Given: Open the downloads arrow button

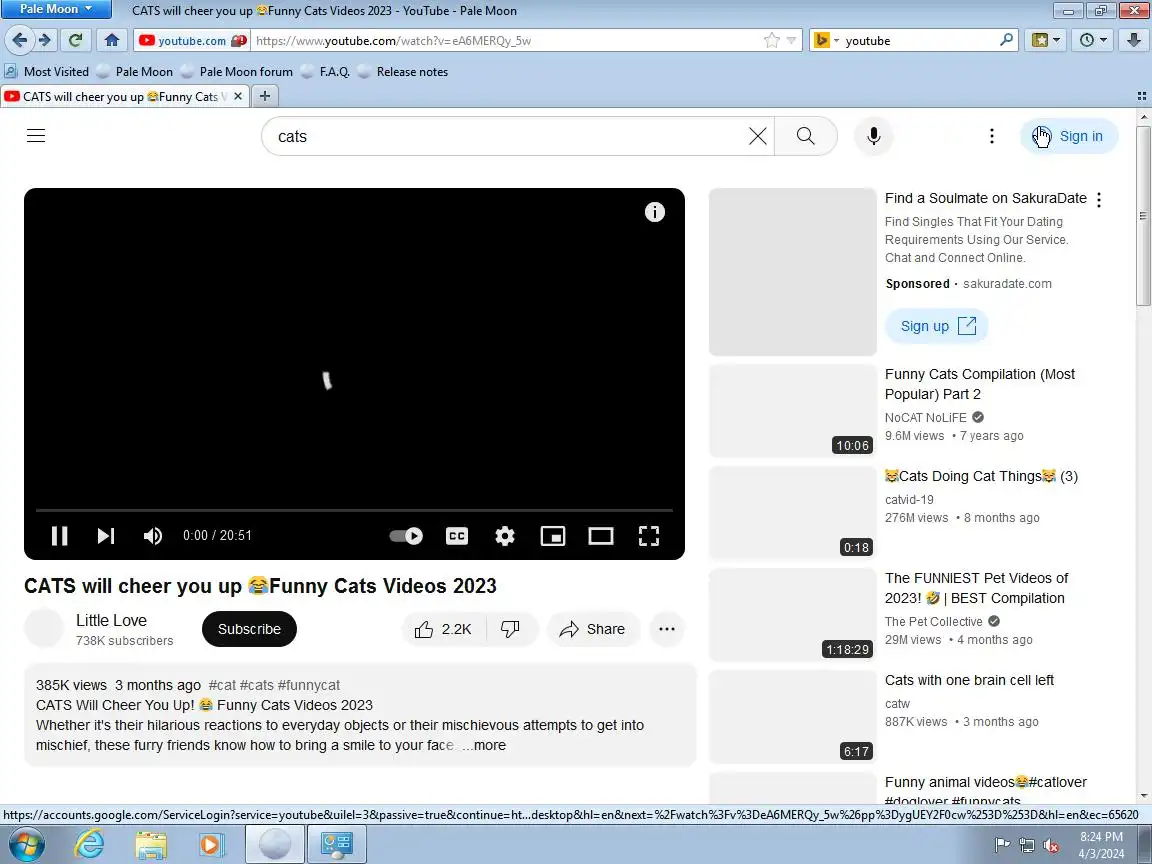Looking at the screenshot, I should click(x=1134, y=40).
